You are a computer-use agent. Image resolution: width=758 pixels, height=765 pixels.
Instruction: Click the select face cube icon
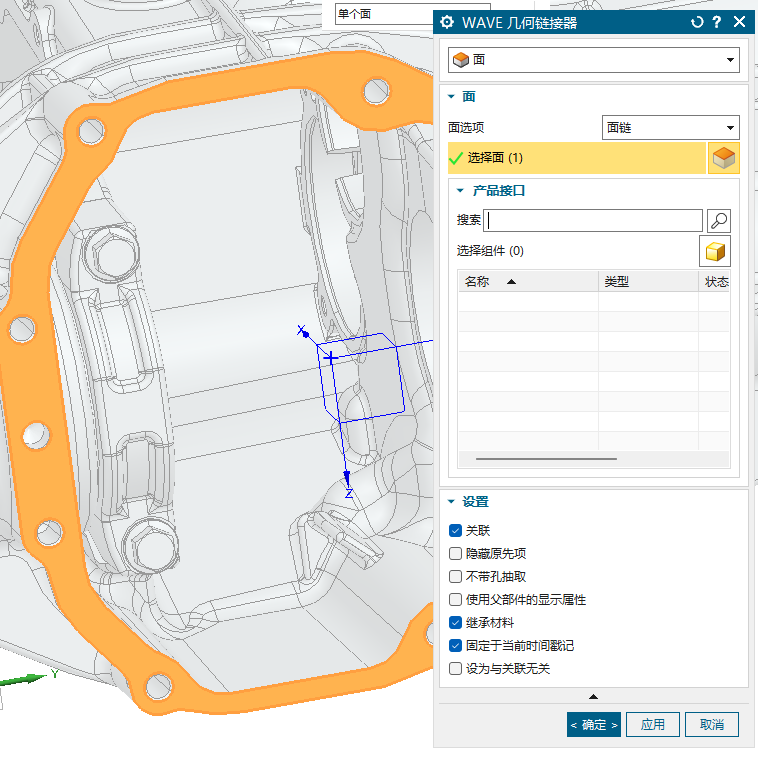tap(723, 158)
